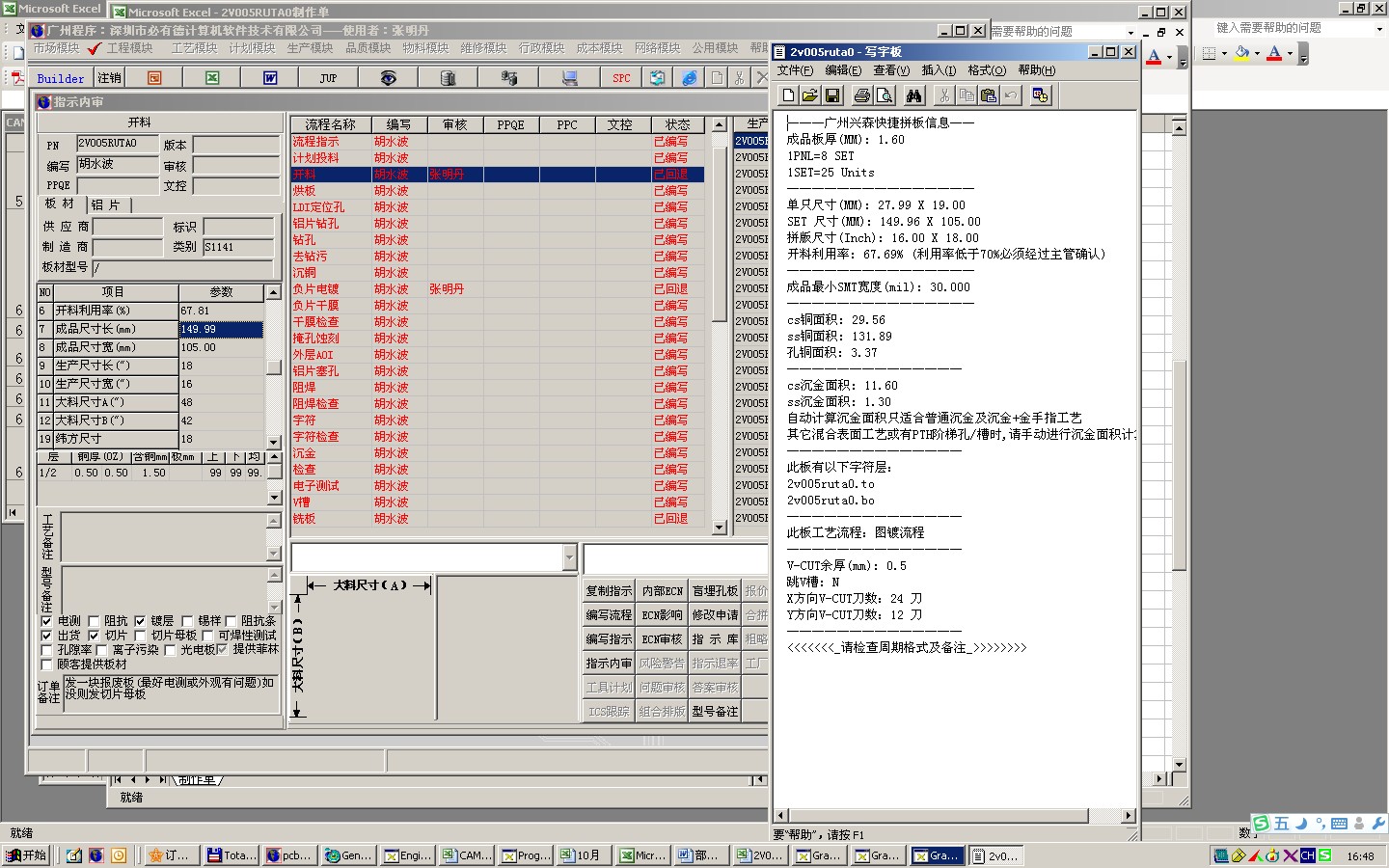Toggle the 切片 checkbox
Screen dimensions: 1389x868
(x=94, y=636)
